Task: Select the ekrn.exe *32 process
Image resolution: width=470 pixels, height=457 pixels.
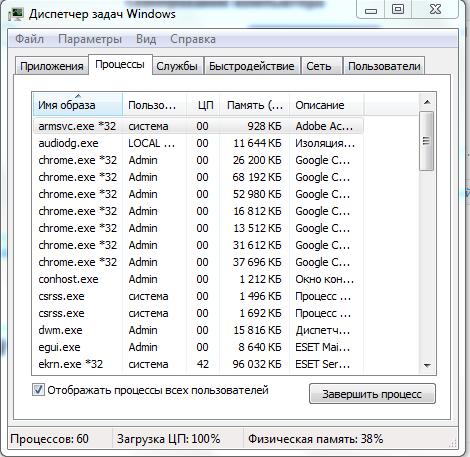Action: [198, 364]
